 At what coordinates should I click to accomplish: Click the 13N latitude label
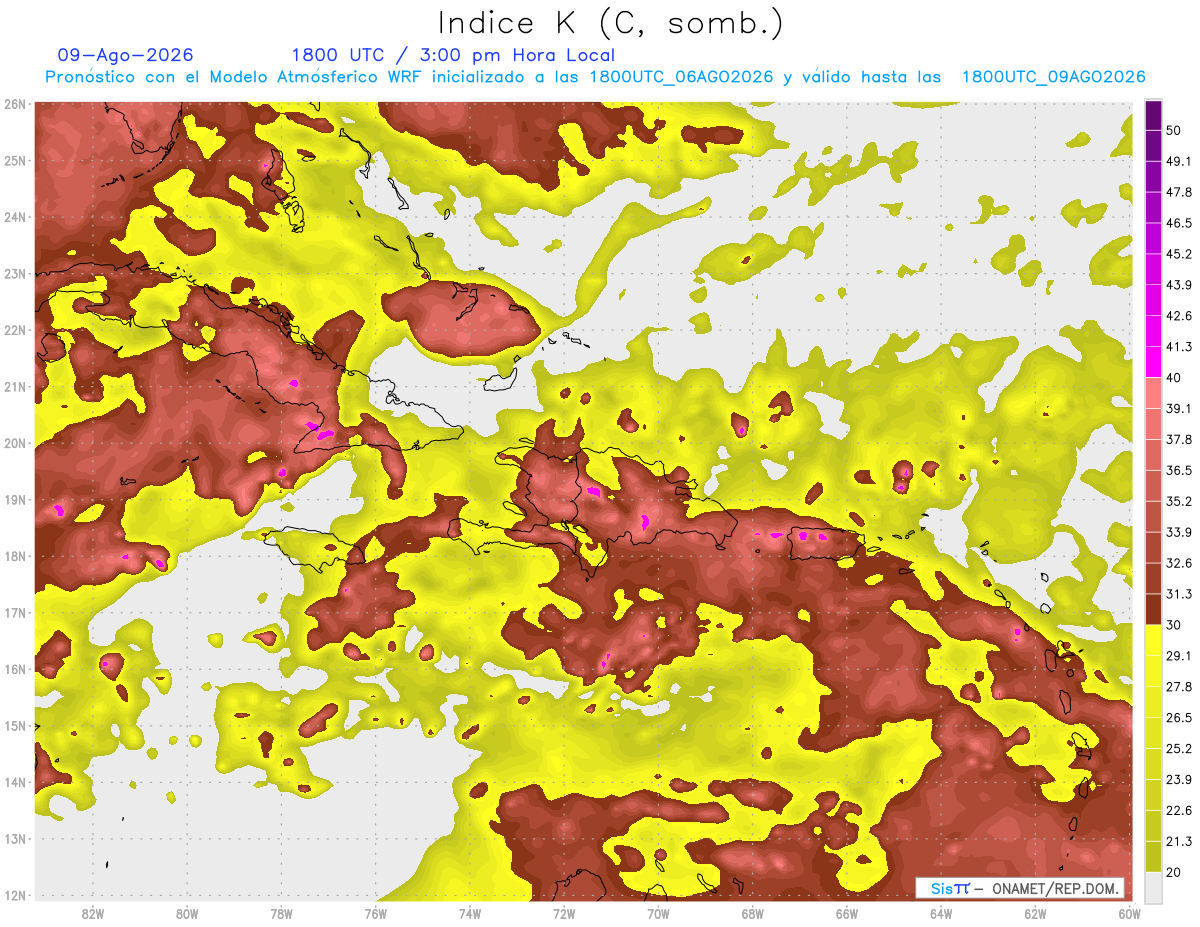(15, 839)
